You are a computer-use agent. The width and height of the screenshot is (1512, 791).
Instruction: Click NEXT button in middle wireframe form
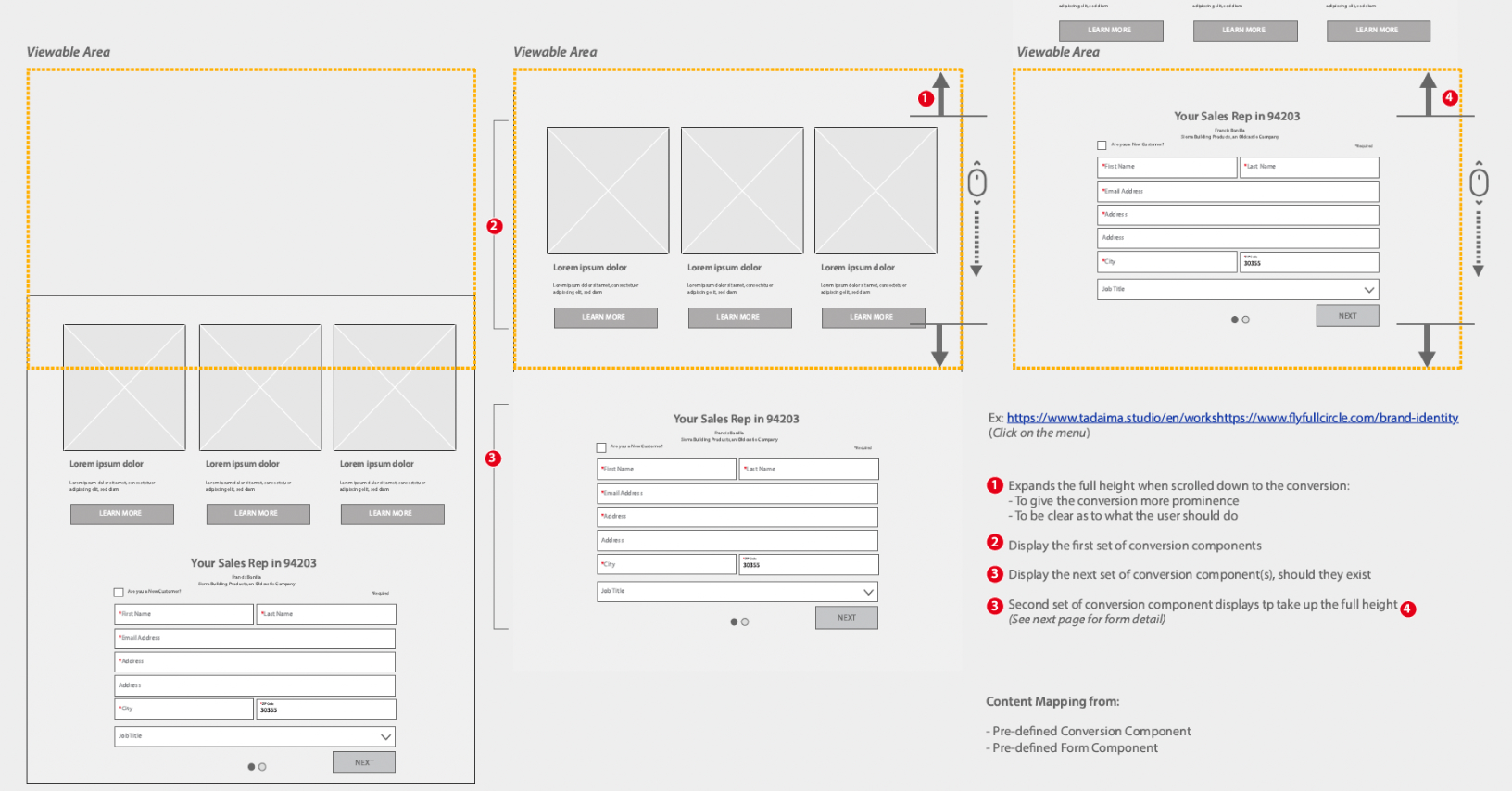click(847, 618)
